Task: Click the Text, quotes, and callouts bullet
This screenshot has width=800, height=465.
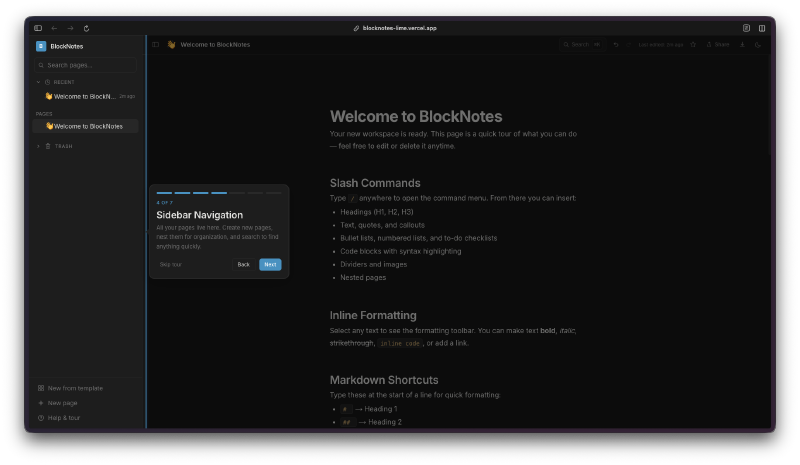Action: [382, 225]
